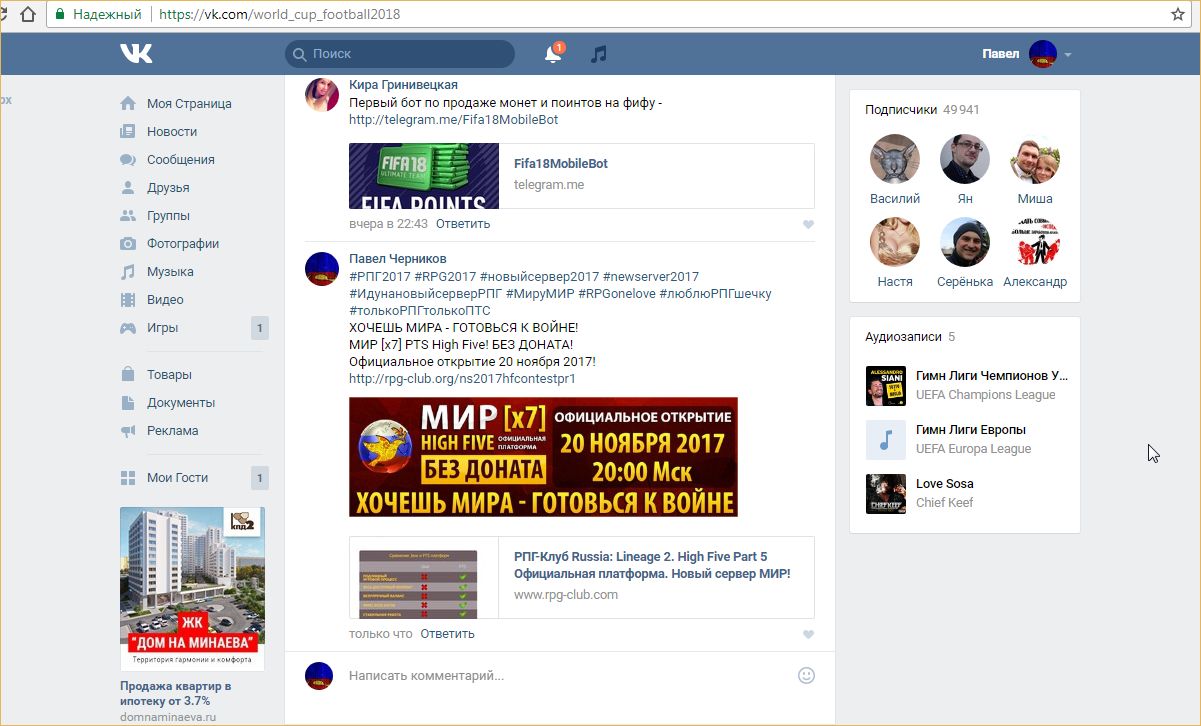Click the FIFA 18 Points thumbnail
Screen dimensions: 1201x726
(424, 176)
